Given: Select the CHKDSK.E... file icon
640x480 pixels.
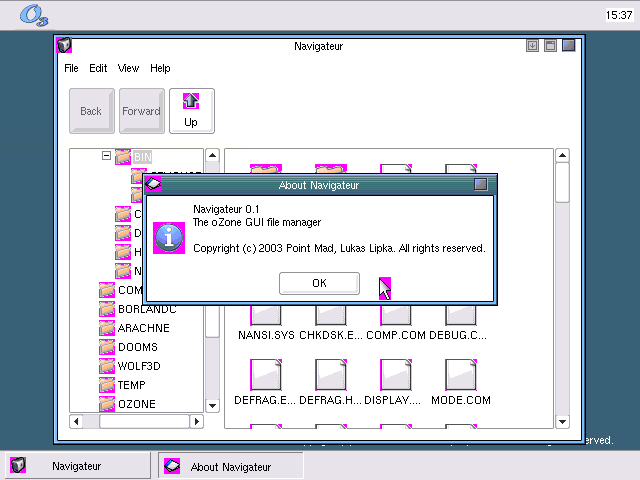Looking at the screenshot, I should coord(331,315).
